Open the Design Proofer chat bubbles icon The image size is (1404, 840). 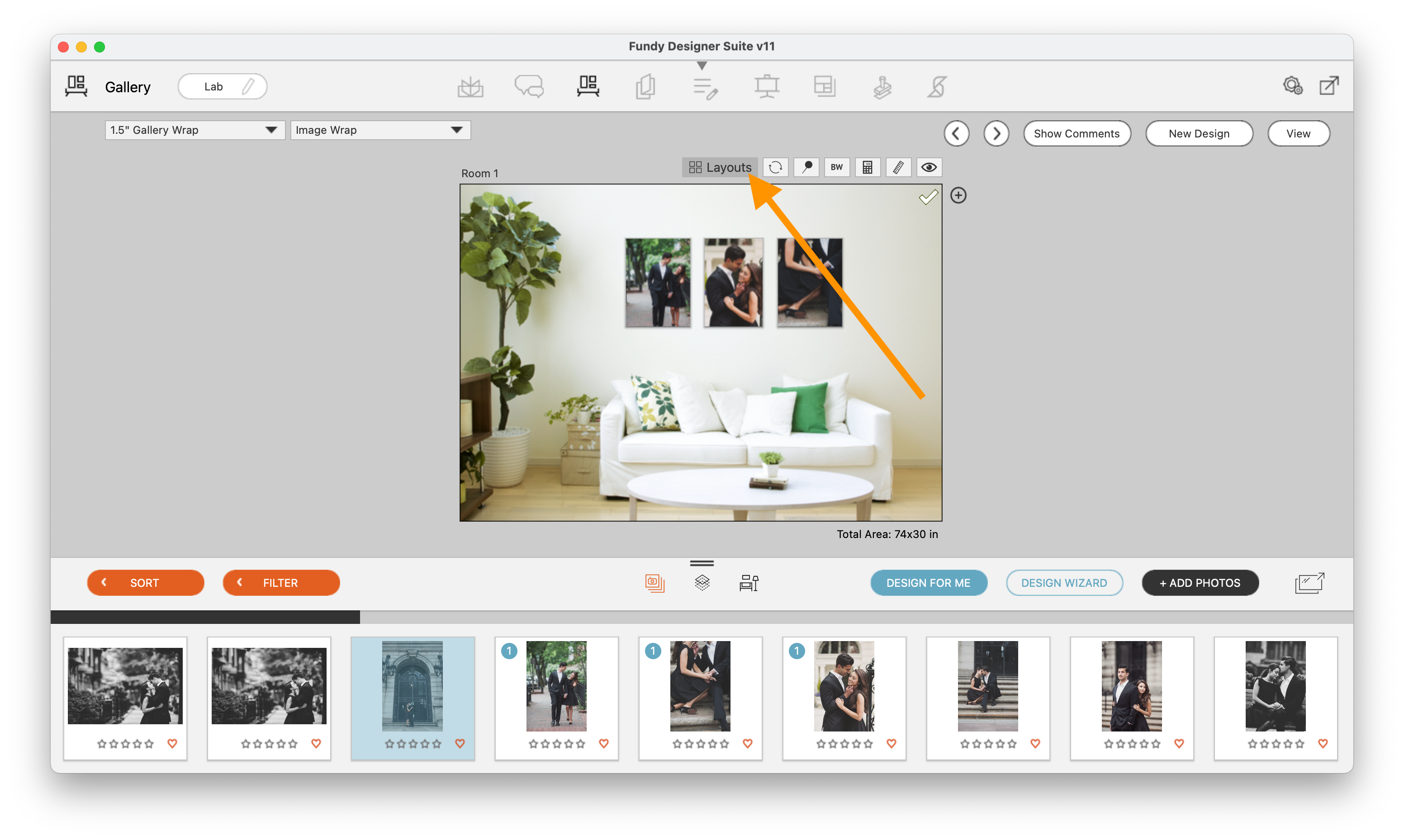pos(529,87)
